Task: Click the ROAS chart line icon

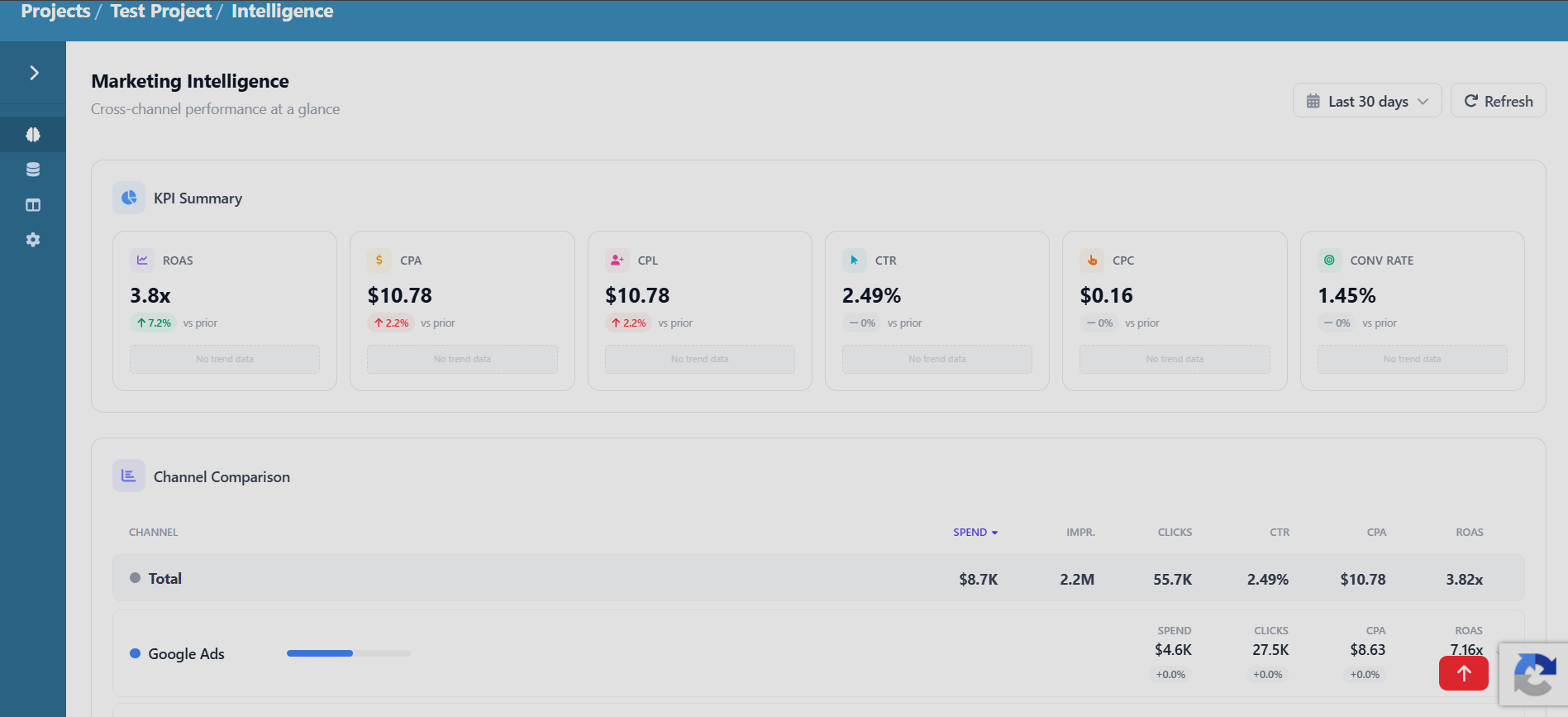Action: [142, 260]
